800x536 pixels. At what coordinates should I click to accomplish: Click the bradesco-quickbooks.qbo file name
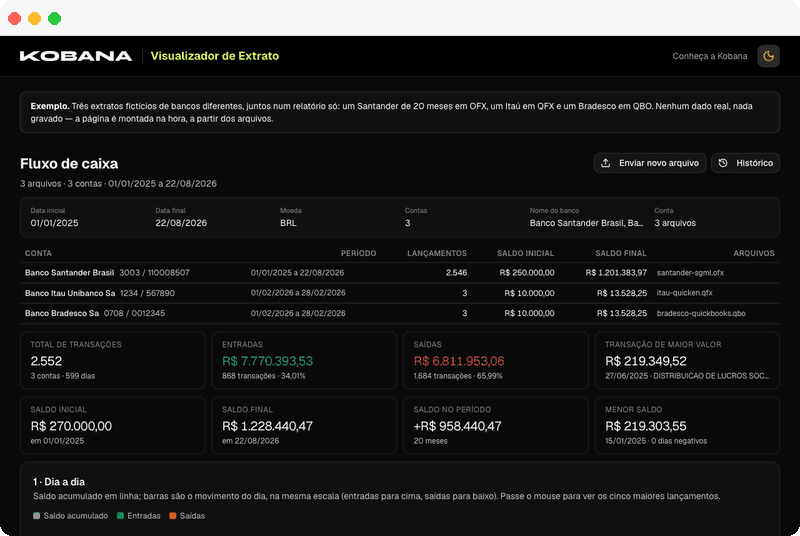[x=701, y=313]
